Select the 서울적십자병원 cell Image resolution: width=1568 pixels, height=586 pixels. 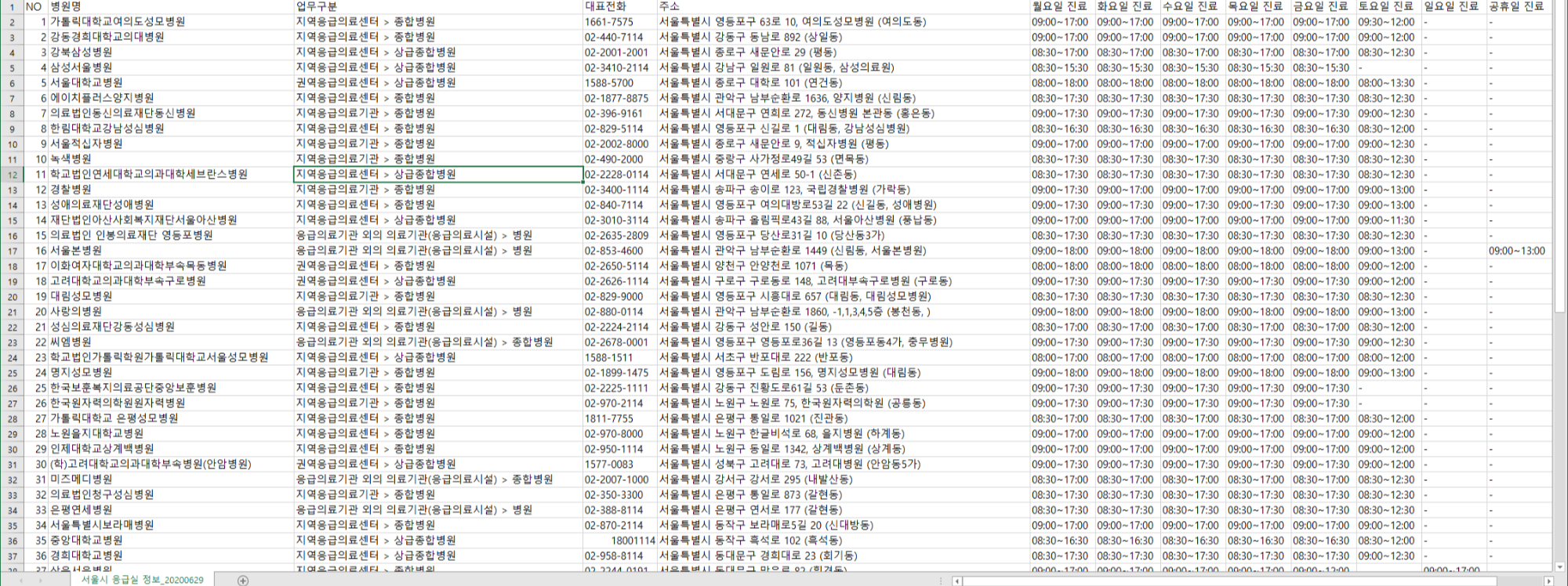(171, 144)
